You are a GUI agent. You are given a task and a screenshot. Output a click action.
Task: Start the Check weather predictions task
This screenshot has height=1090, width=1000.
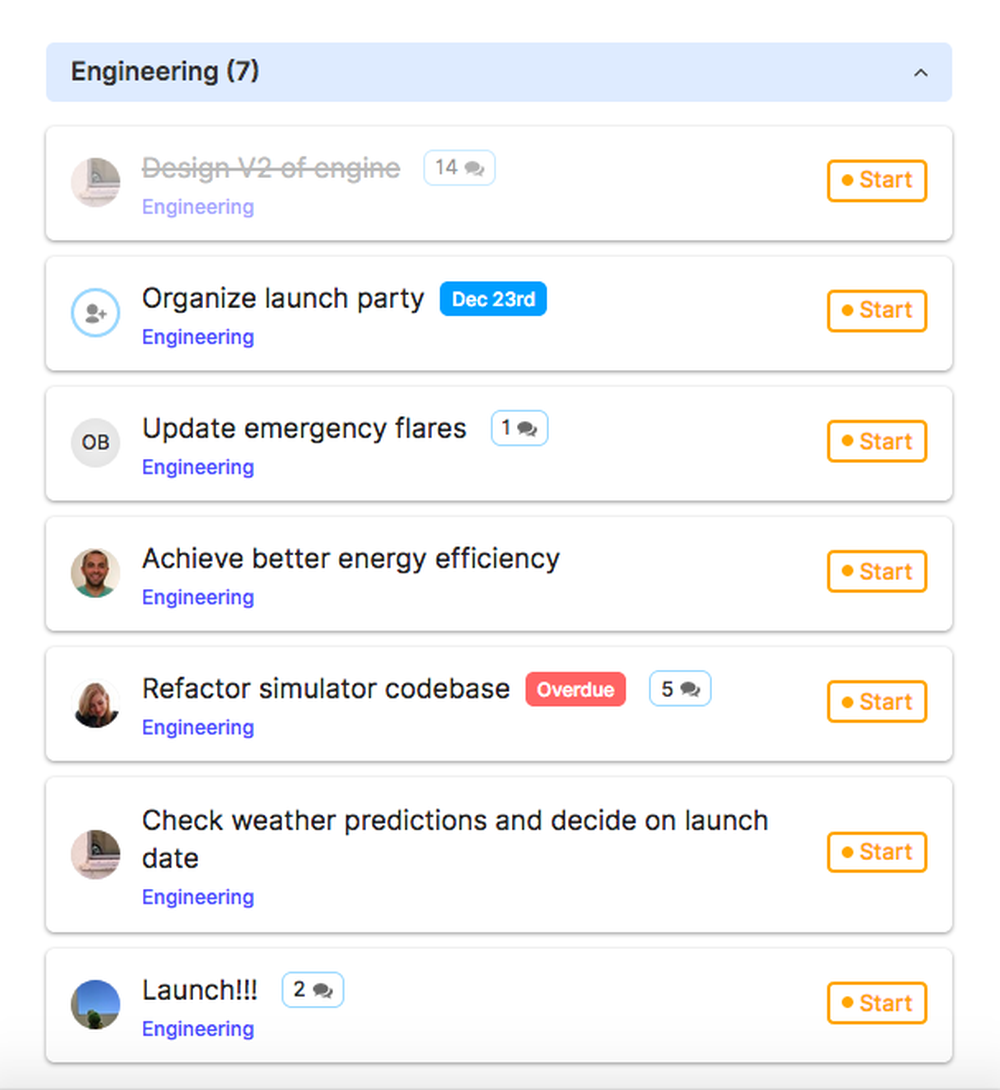[877, 852]
